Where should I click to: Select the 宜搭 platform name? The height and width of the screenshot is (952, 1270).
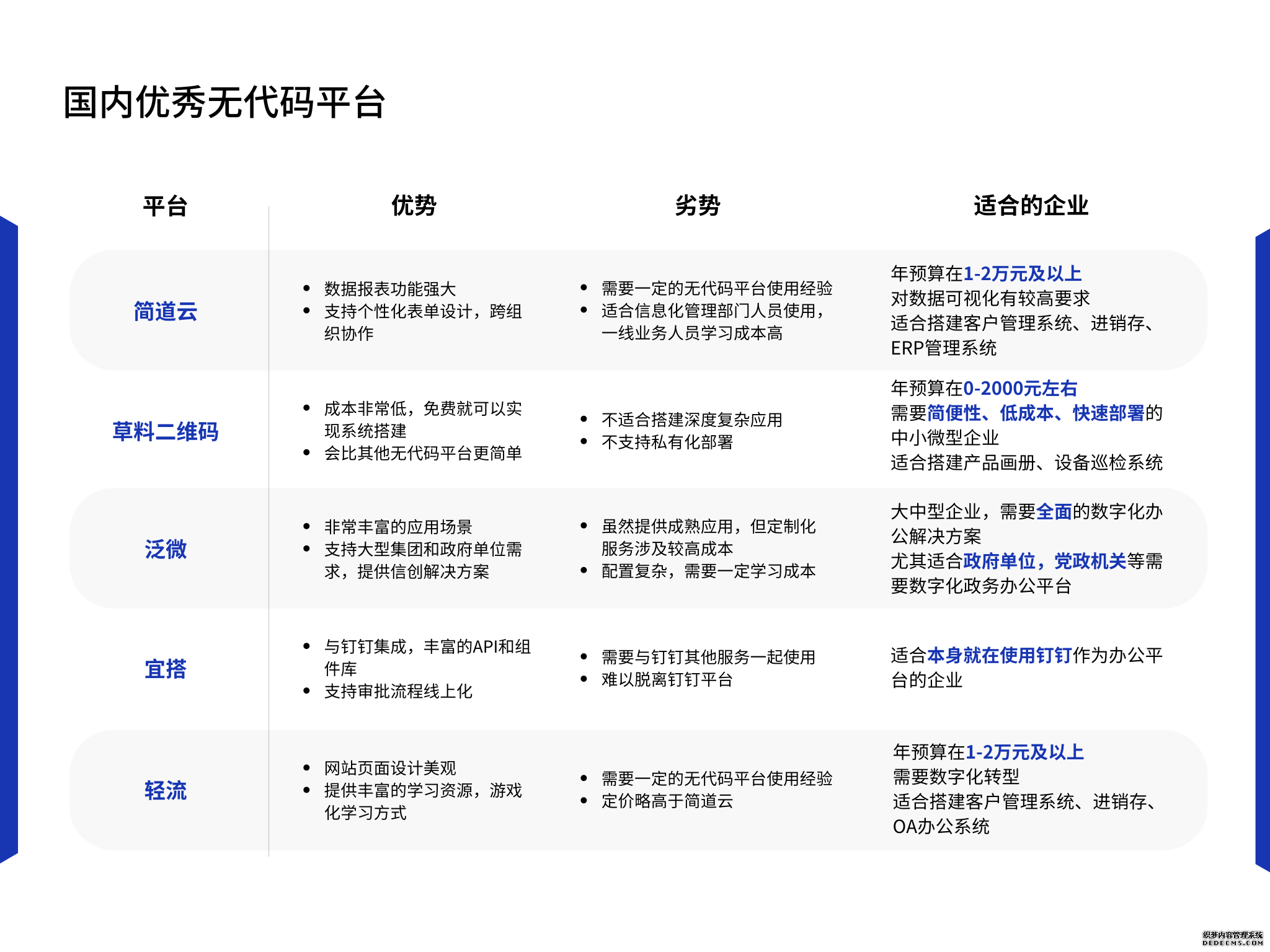click(x=165, y=669)
